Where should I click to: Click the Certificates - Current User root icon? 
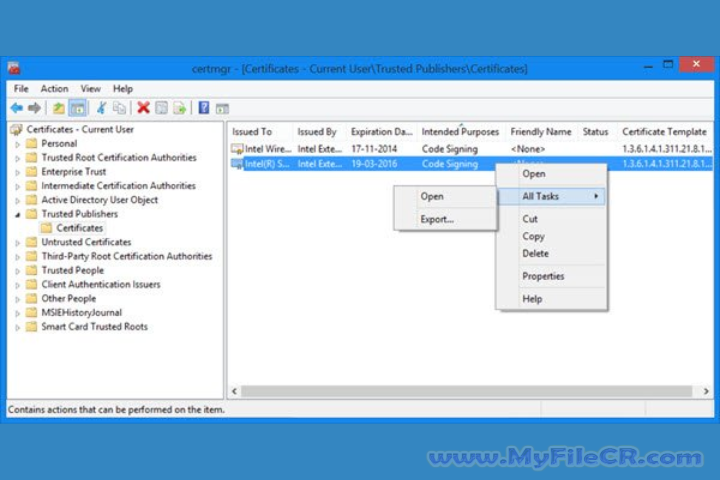[17, 130]
